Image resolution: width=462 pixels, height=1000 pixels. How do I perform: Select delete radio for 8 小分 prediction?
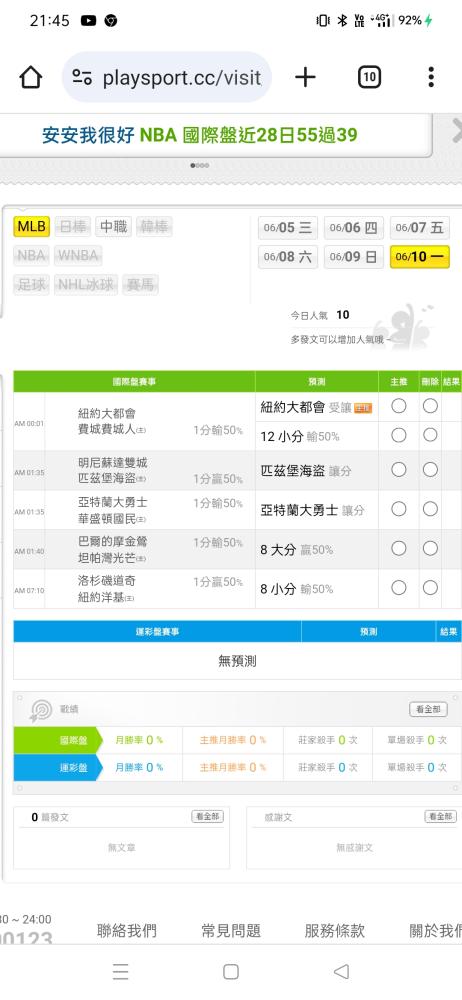[x=430, y=587]
